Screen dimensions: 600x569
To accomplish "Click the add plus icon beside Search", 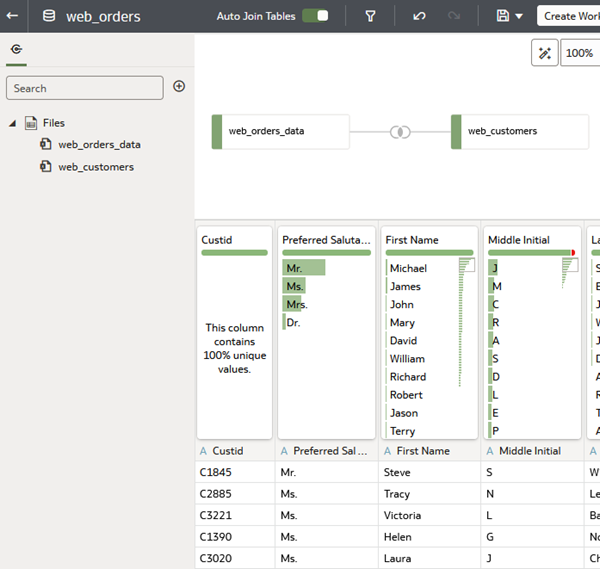I will click(x=179, y=86).
